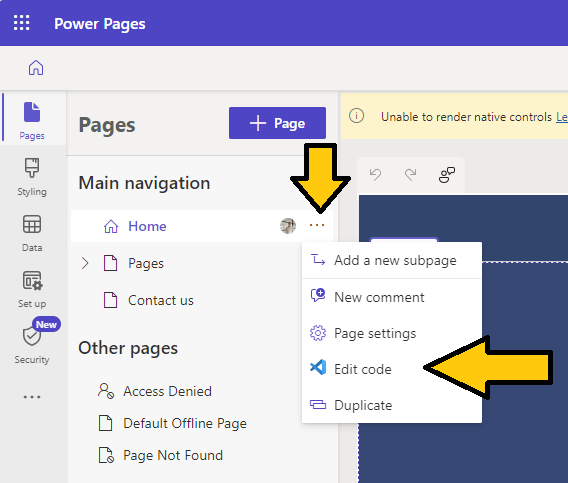This screenshot has height=483, width=568.
Task: Click the subpage arrow icon in menu
Action: 318,259
